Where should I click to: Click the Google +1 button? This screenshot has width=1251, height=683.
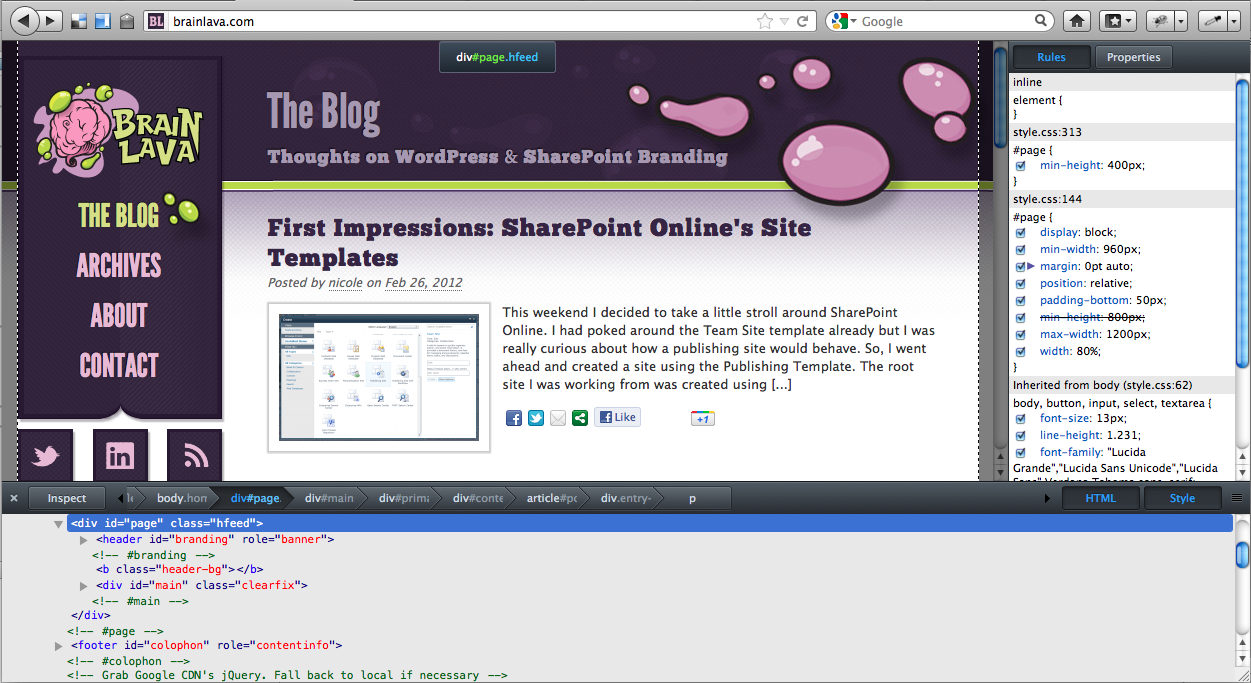click(702, 418)
